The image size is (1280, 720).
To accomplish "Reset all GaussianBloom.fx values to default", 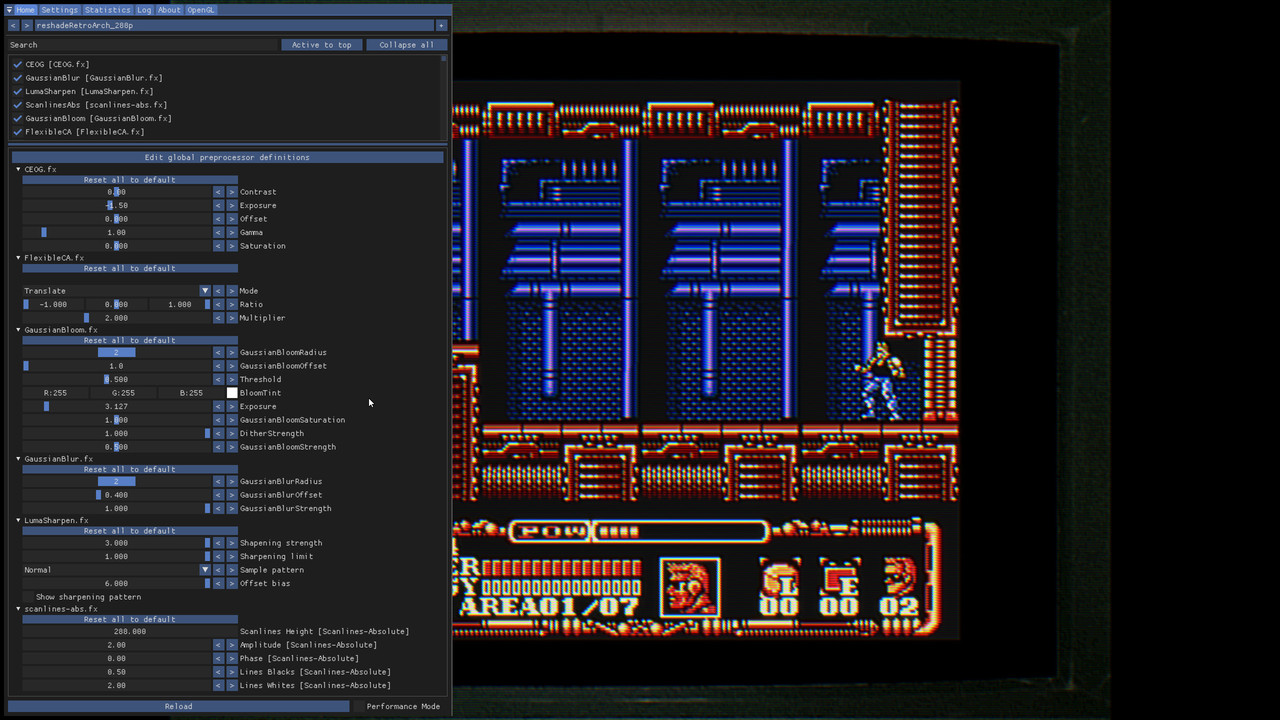I will (130, 341).
